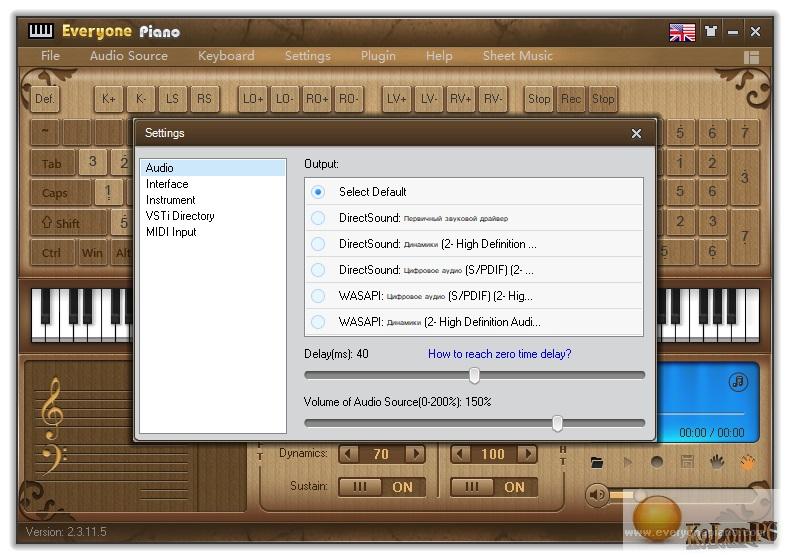Click the Ctrl key on virtual keyboard
The width and height of the screenshot is (787, 557).
pos(52,252)
